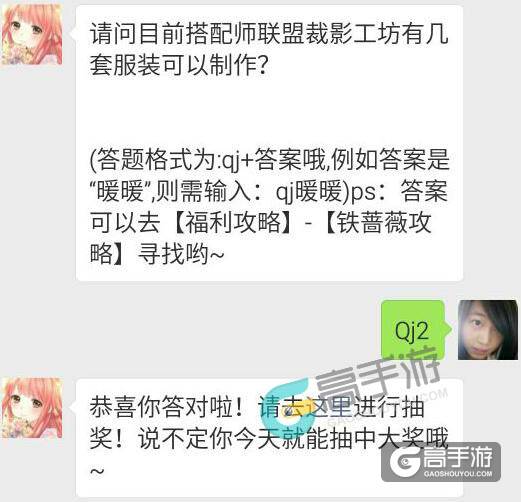Select the qj暖暖 example answer text
The image size is (521, 502).
308,192
